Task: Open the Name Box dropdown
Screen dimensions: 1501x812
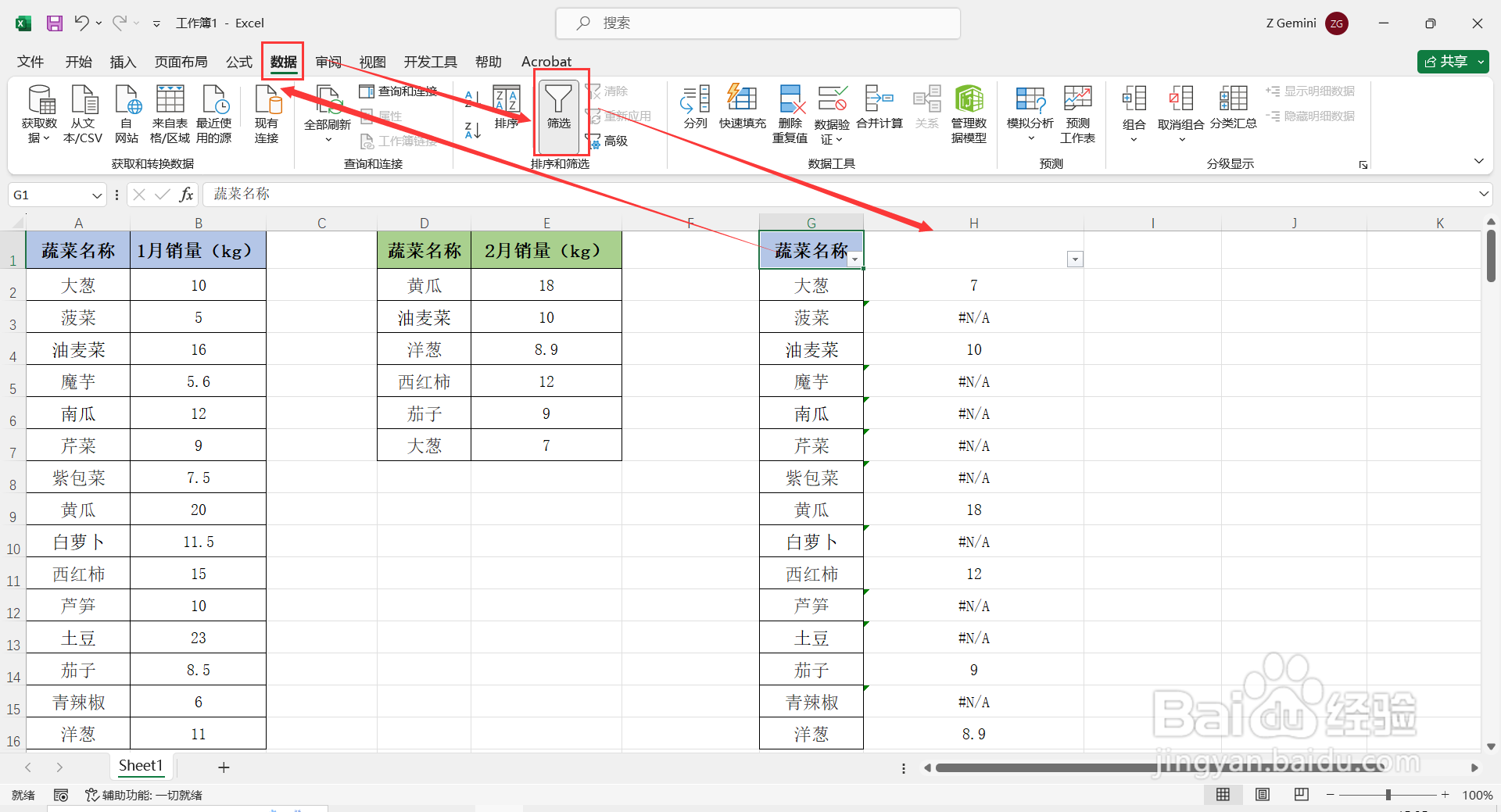Action: 97,195
